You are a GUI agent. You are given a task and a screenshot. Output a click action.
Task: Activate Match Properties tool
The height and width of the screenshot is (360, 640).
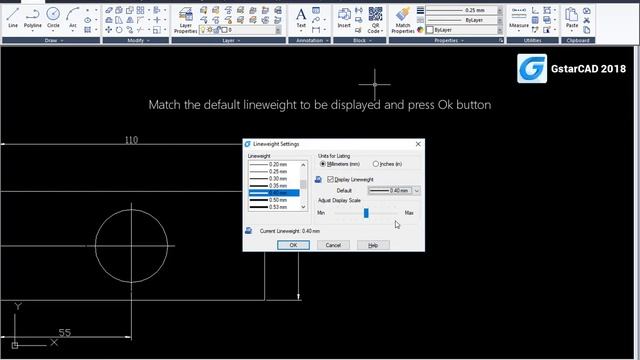403,20
